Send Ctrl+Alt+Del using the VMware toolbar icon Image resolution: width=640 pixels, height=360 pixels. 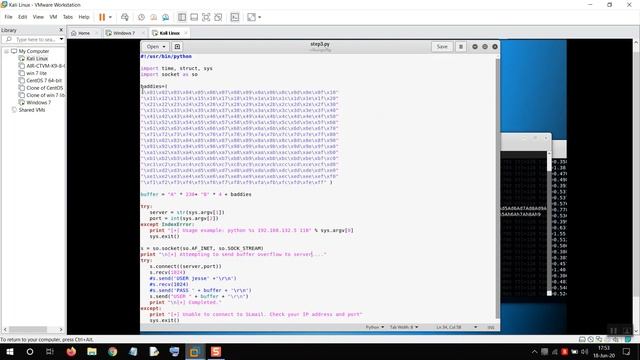pos(125,17)
